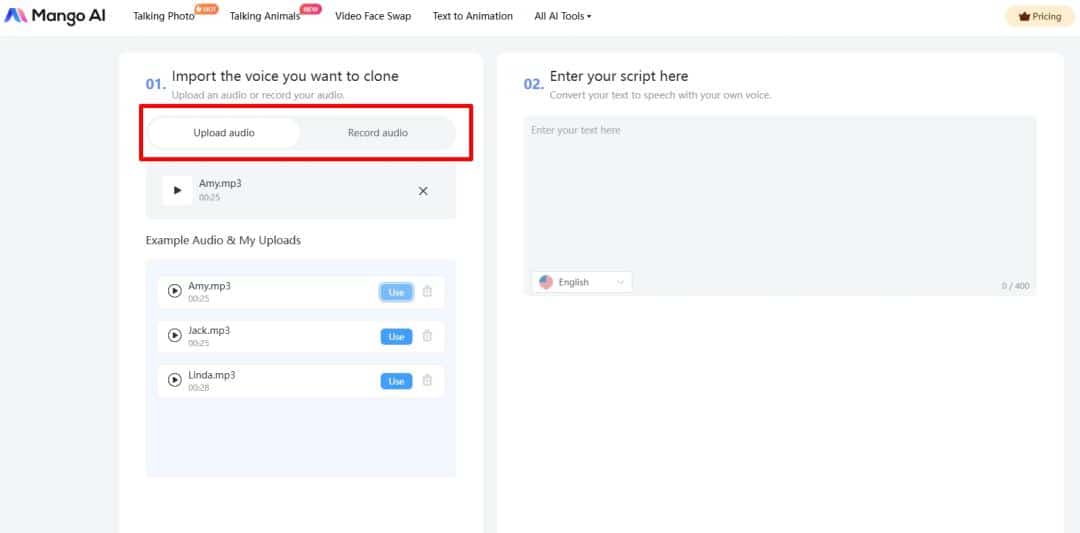Screen dimensions: 1080x533
Task: Delete Linda.mp3 using the trash icon
Action: [427, 381]
